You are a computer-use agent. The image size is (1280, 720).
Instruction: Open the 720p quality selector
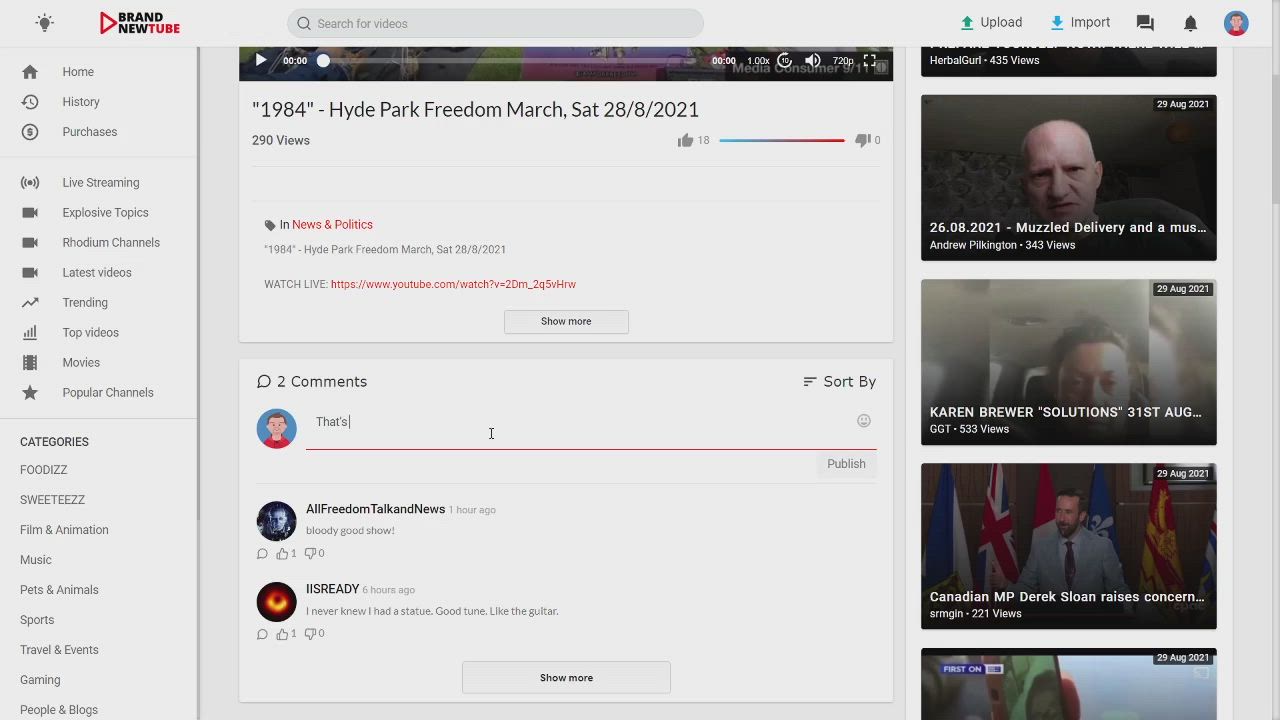pos(842,61)
